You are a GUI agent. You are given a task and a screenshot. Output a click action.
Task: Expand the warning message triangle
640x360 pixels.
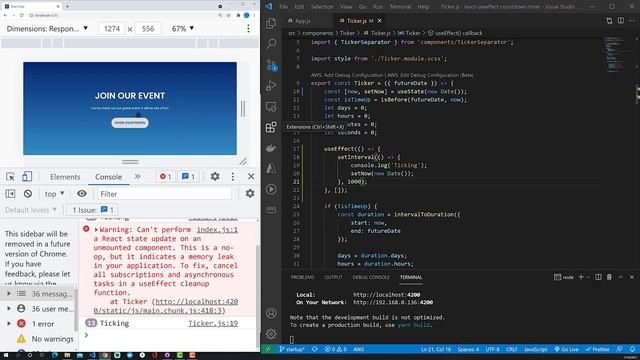(x=96, y=230)
